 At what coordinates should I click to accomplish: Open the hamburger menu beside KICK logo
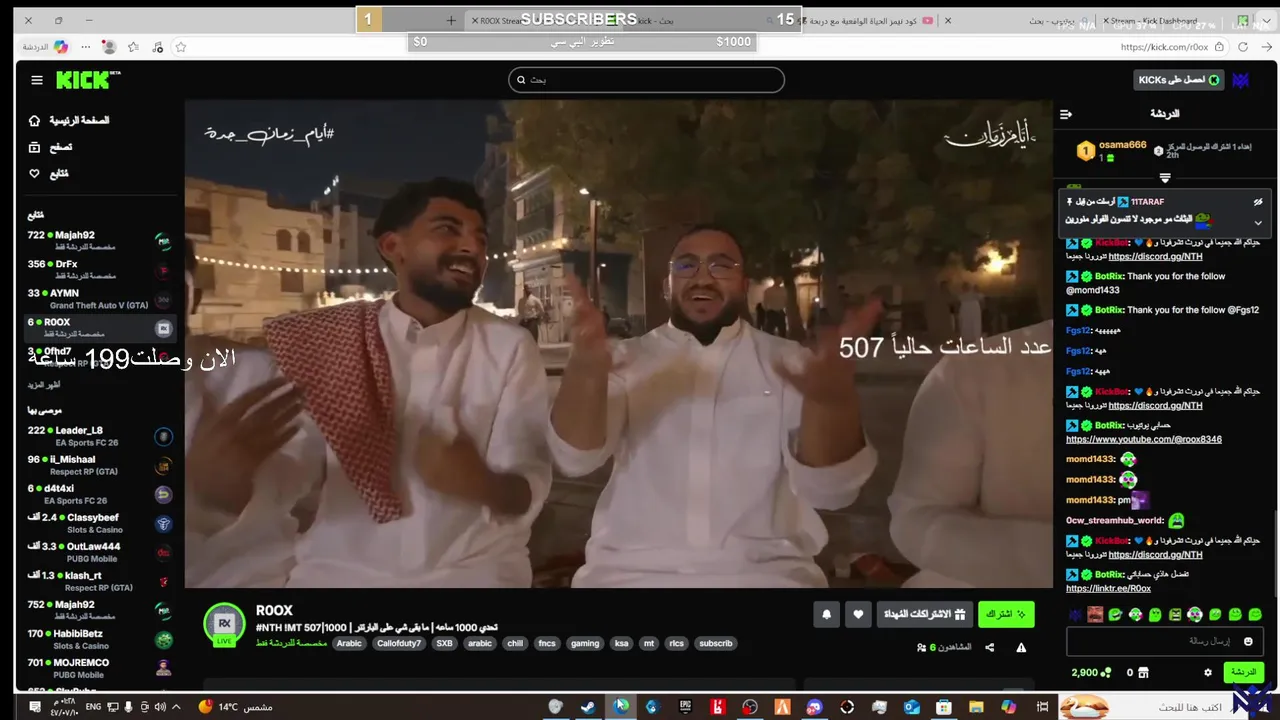tap(37, 80)
